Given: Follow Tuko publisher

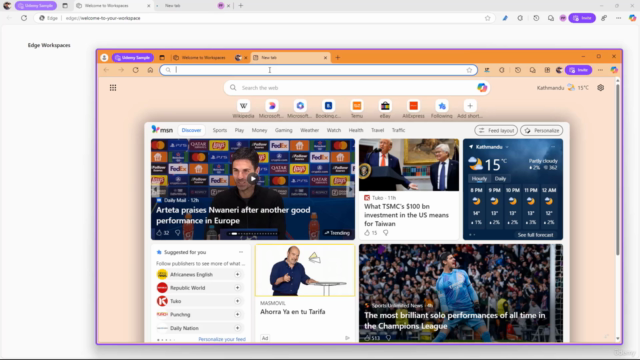Looking at the screenshot, I should (237, 301).
